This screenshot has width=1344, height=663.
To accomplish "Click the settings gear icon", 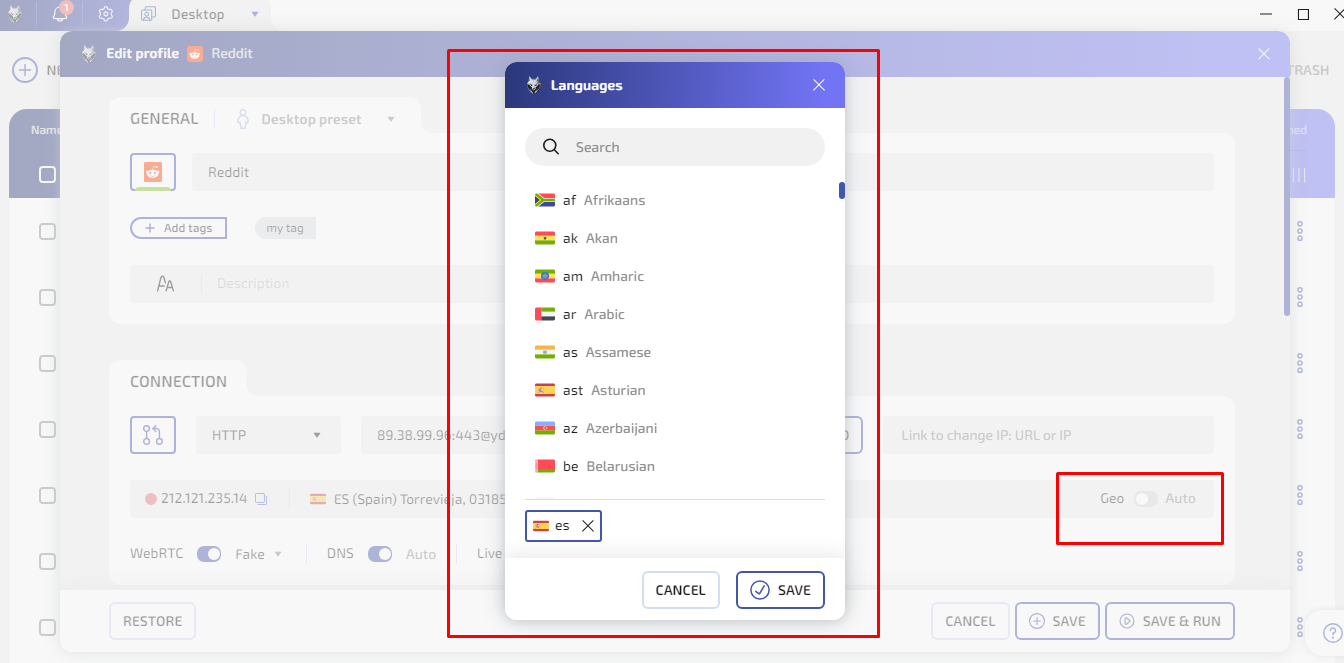I will 105,14.
